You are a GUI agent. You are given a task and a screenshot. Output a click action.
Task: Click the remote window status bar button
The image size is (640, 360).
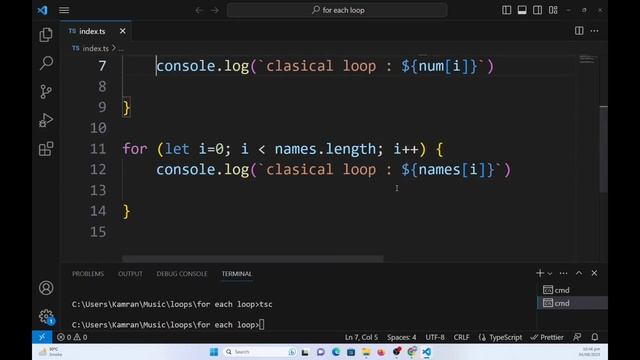tap(42, 337)
